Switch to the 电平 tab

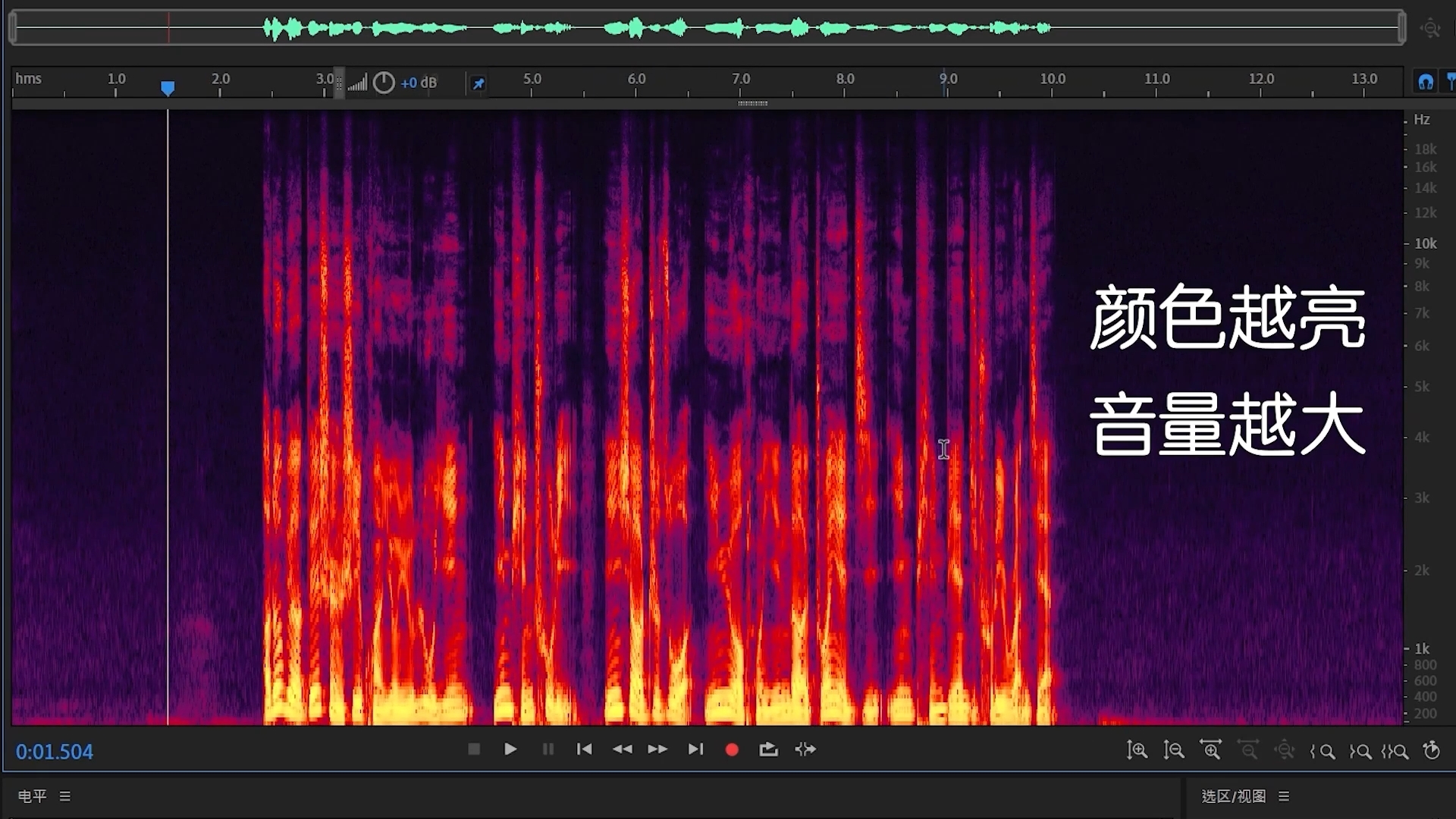coord(32,796)
